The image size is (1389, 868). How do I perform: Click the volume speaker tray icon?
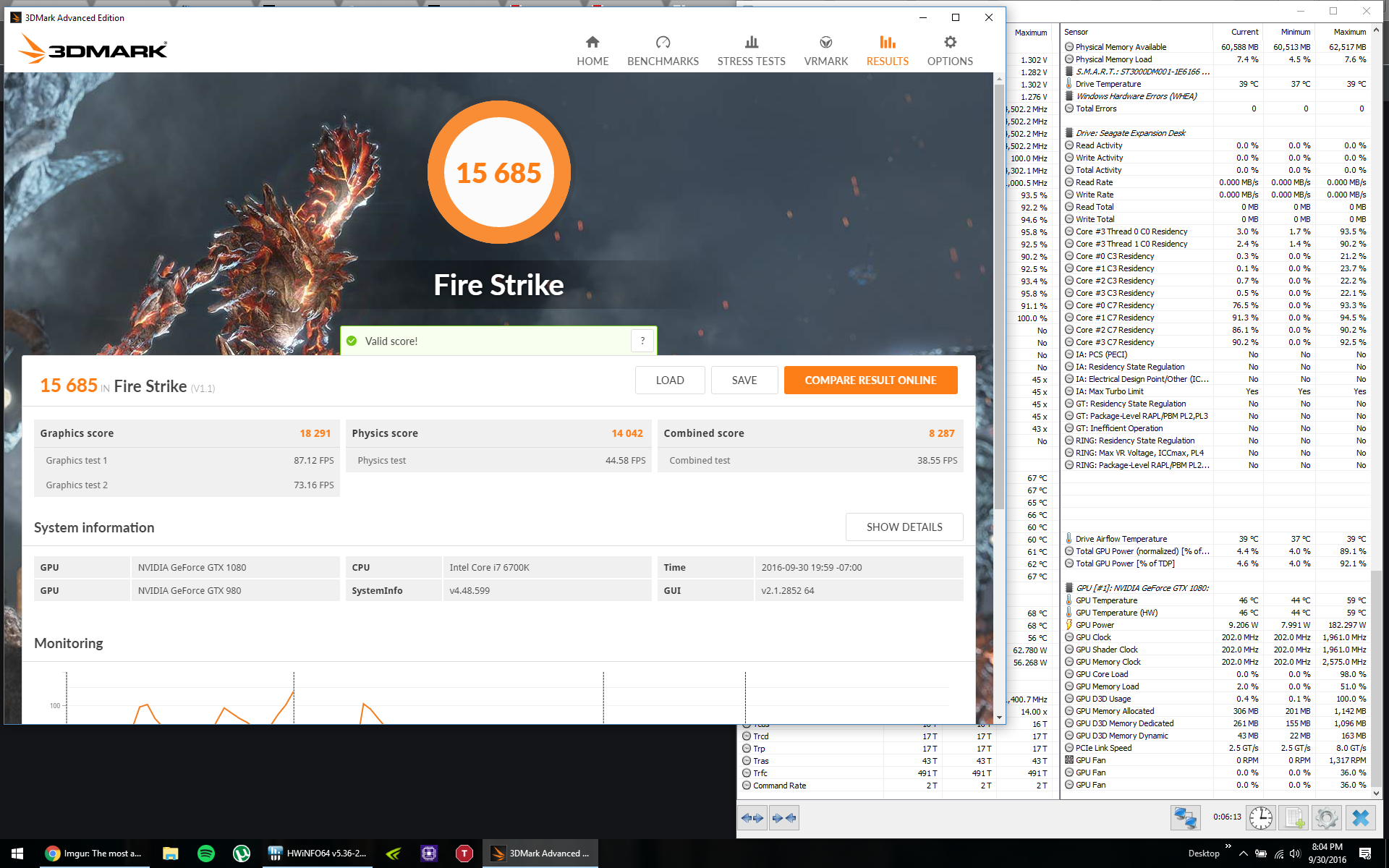click(1296, 854)
